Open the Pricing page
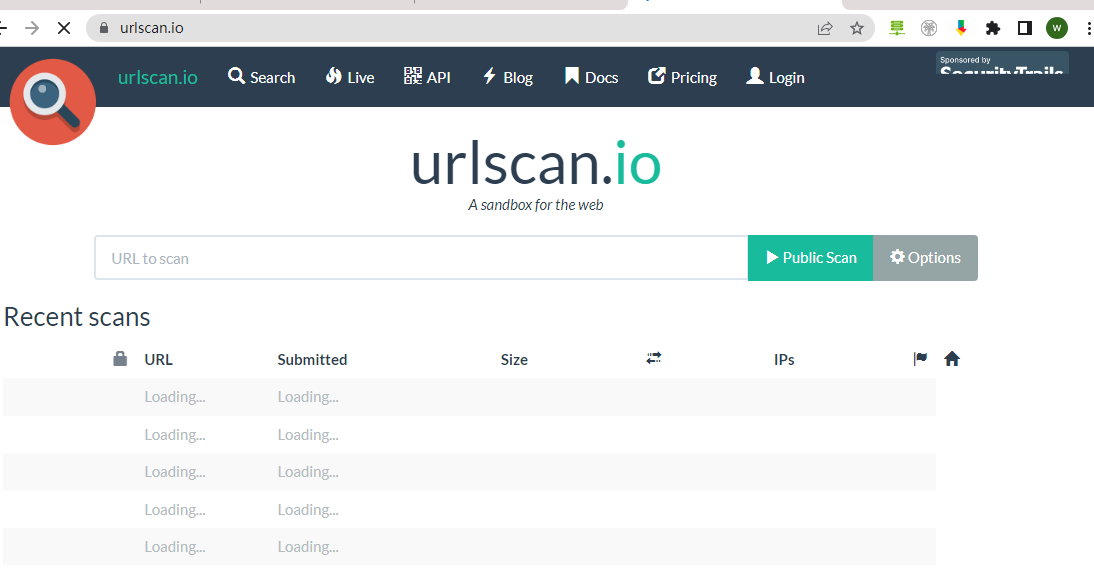Viewport: 1094px width, 568px height. (682, 77)
